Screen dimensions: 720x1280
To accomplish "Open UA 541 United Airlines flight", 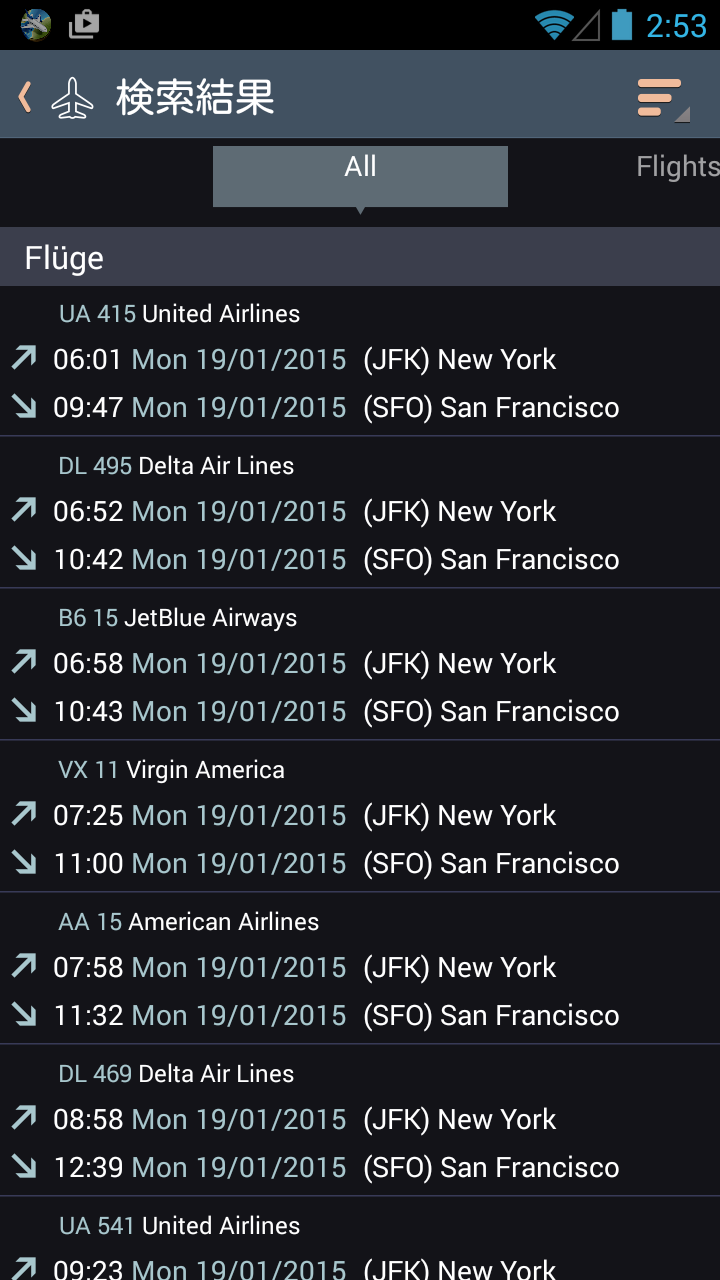I will tap(360, 1239).
